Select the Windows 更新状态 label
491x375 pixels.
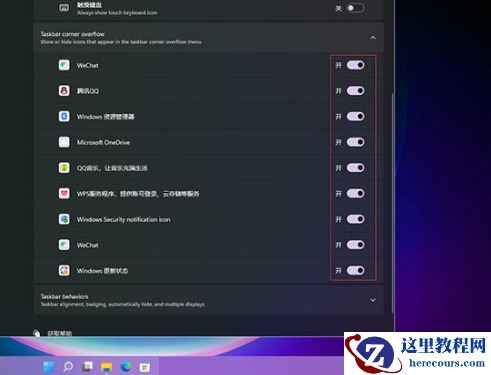pyautogui.click(x=102, y=271)
